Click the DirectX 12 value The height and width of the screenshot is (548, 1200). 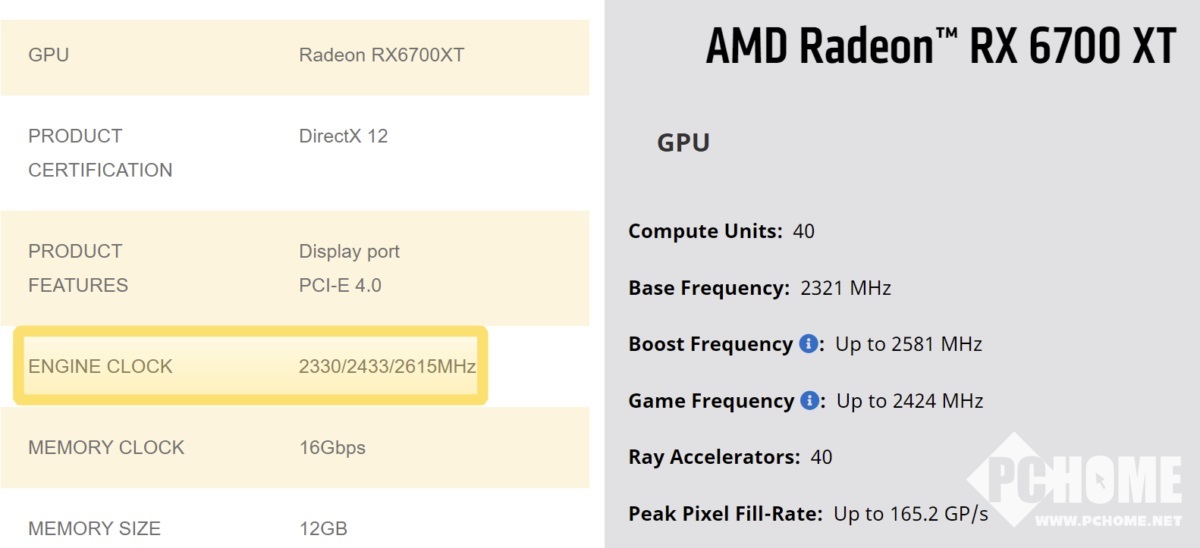coord(343,136)
